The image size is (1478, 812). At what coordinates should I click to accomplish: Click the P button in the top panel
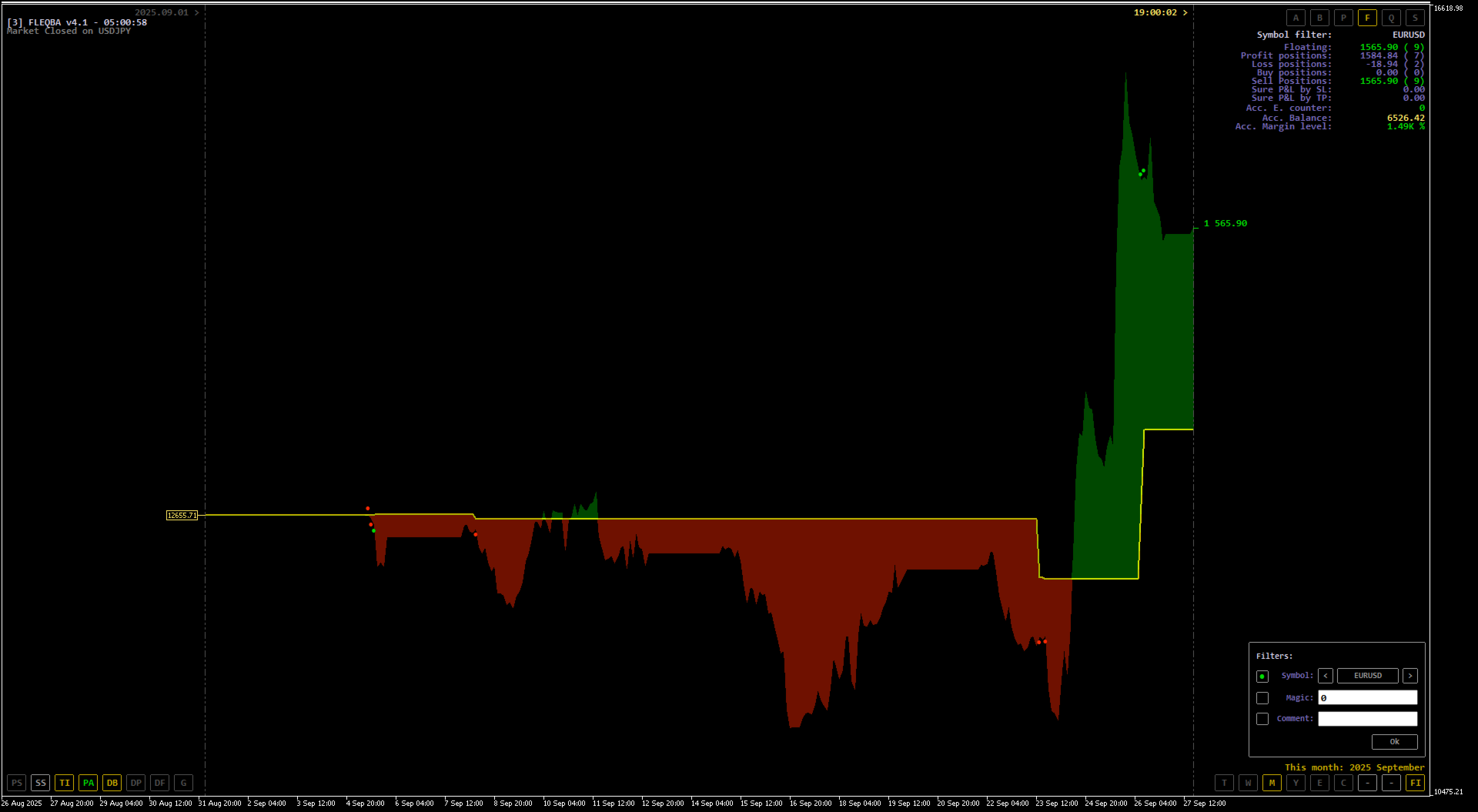1344,18
